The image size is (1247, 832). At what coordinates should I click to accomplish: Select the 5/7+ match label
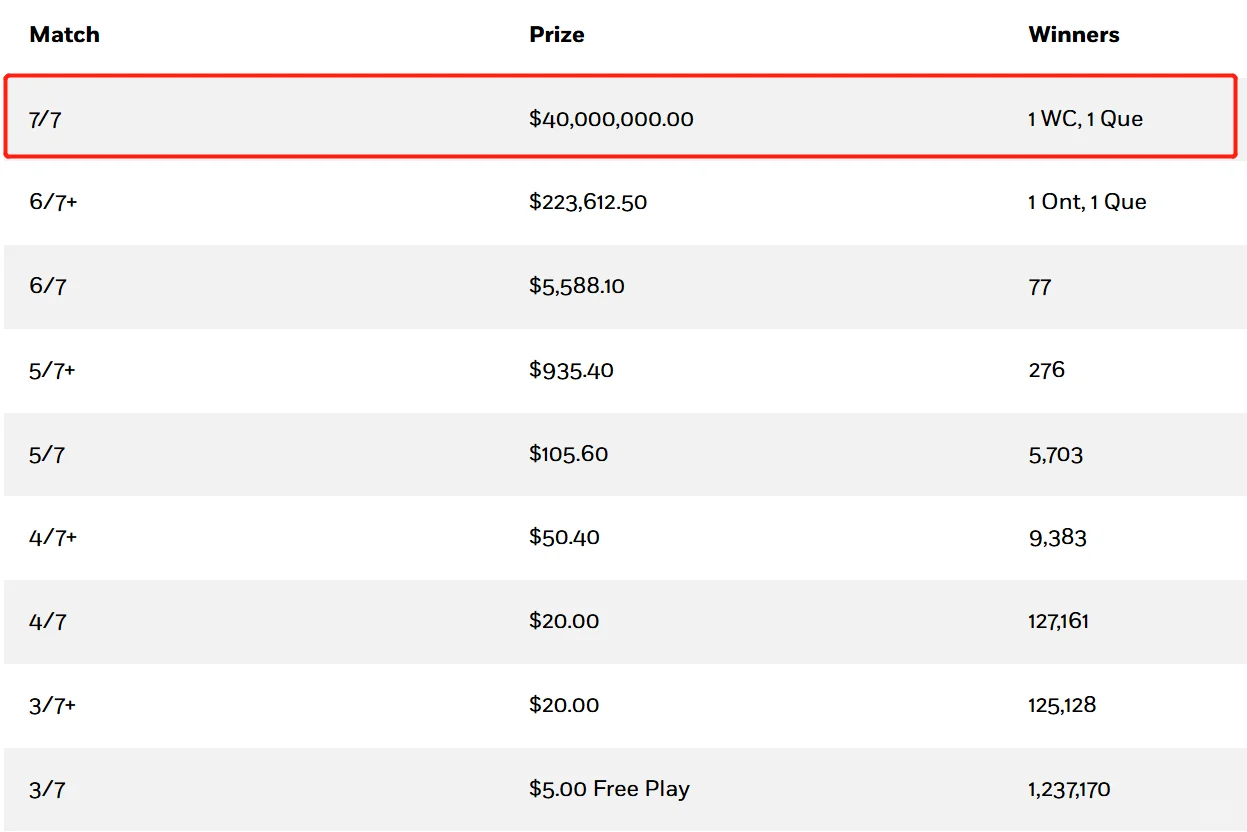point(52,370)
